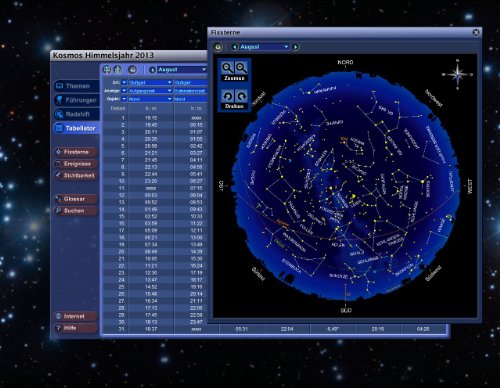This screenshot has height=388, width=500.
Task: Open the Führungen section
Action: tap(76, 100)
